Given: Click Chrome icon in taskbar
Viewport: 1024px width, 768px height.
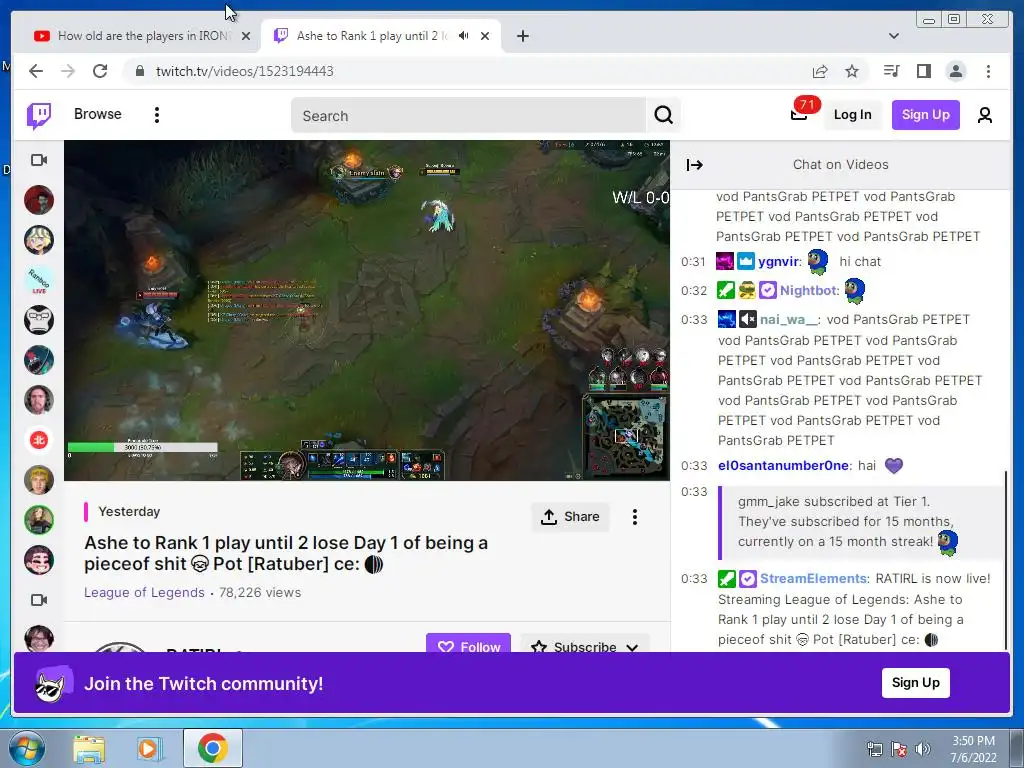Looking at the screenshot, I should pos(212,748).
